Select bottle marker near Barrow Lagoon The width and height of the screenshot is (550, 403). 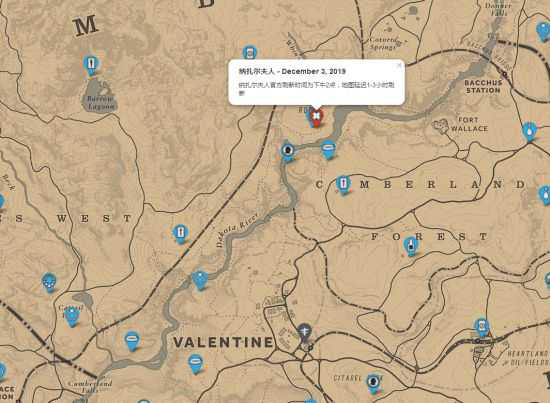91,65
